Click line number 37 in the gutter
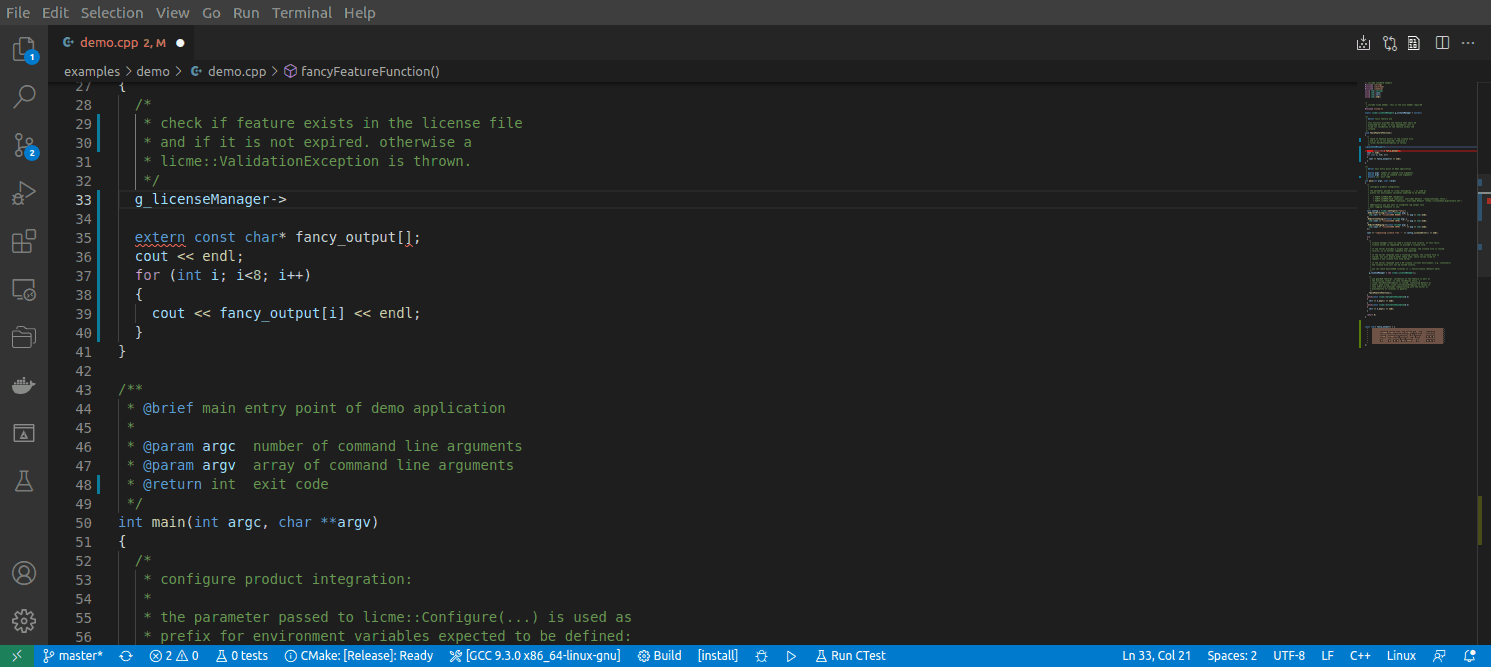Image resolution: width=1491 pixels, height=667 pixels. (83, 275)
